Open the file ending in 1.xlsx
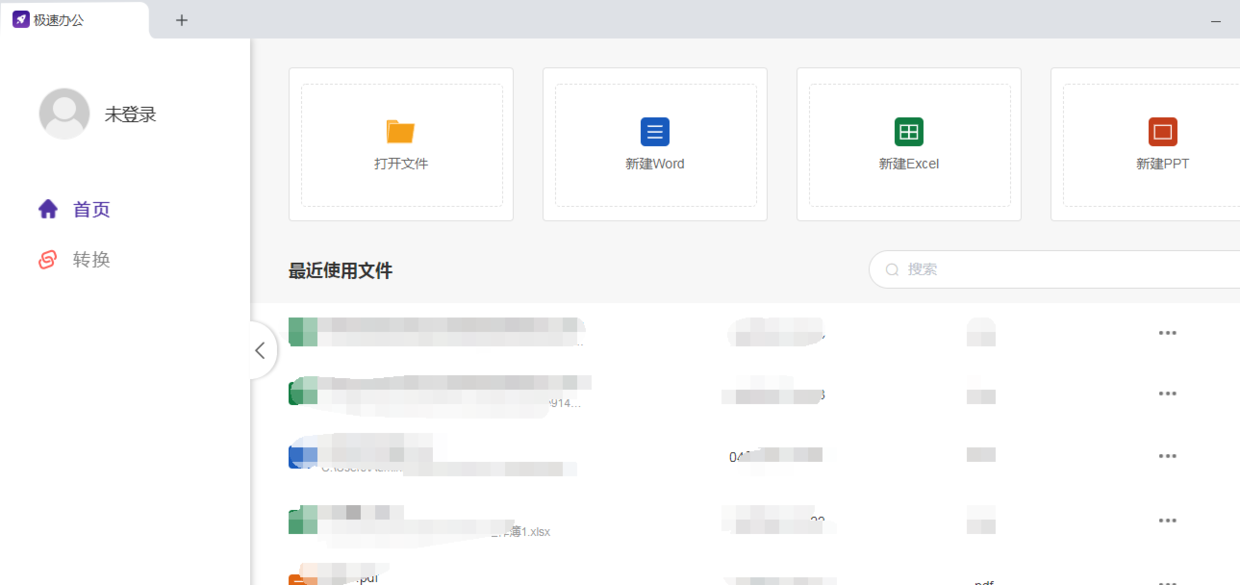Image resolution: width=1240 pixels, height=585 pixels. pyautogui.click(x=420, y=521)
